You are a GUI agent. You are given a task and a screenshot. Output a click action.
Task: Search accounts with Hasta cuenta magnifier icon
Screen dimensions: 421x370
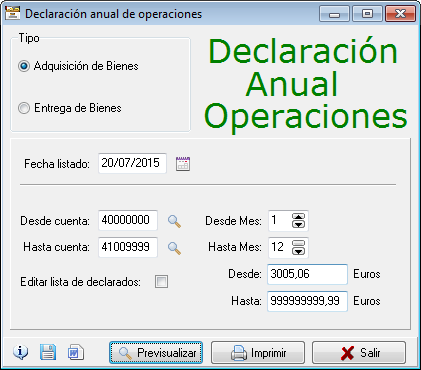click(x=174, y=248)
